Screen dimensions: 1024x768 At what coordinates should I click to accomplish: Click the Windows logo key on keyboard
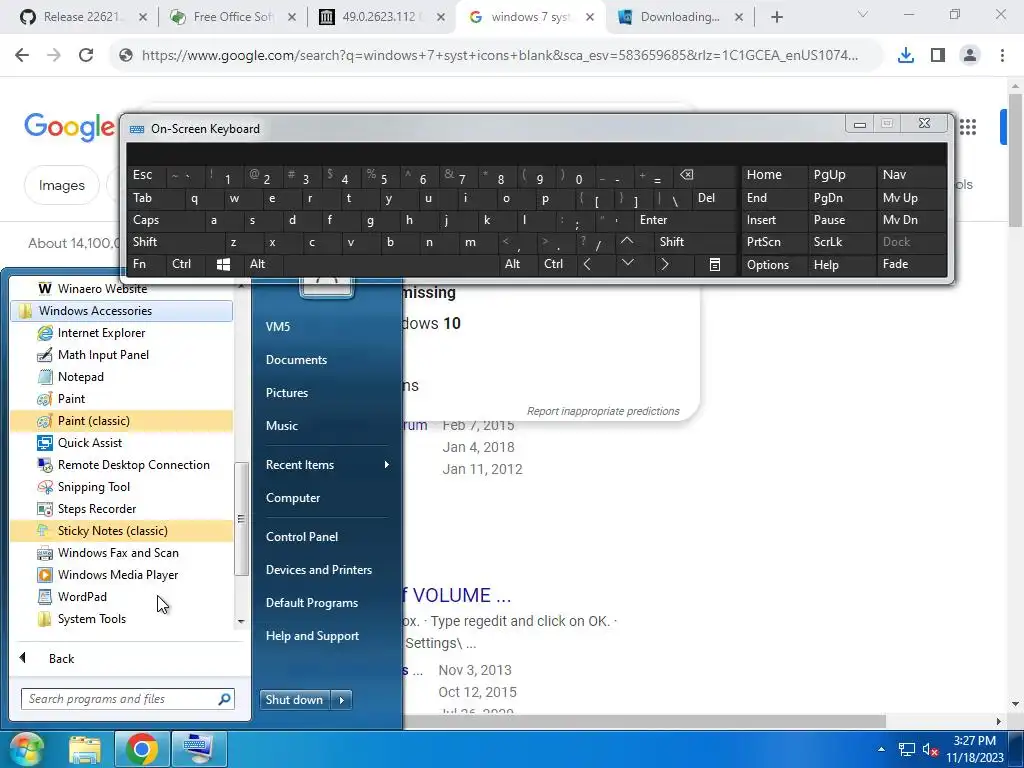pyautogui.click(x=223, y=264)
